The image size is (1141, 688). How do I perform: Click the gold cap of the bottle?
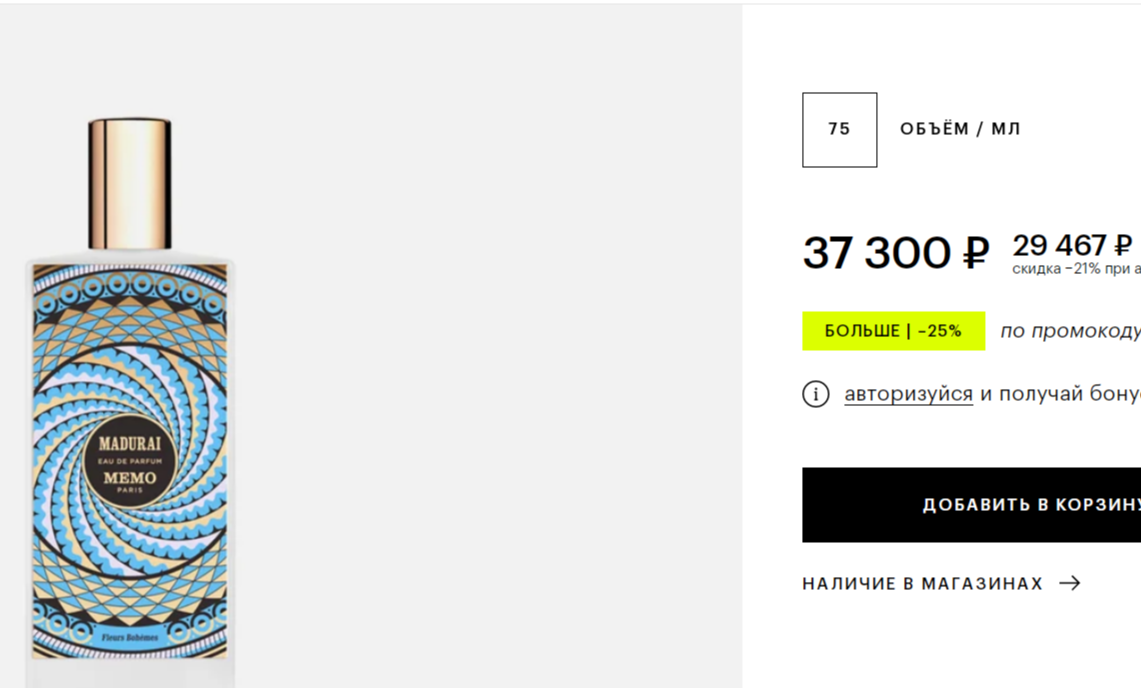(130, 183)
